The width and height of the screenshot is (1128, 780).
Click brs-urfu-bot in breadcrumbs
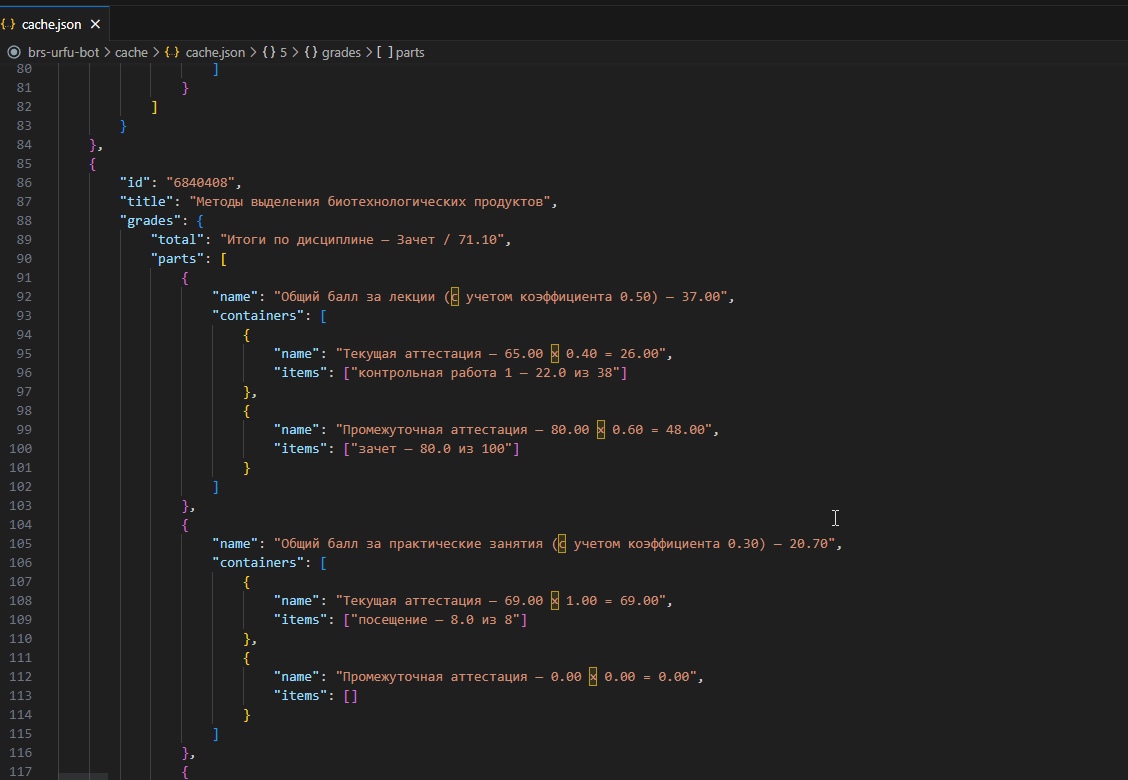[63, 53]
